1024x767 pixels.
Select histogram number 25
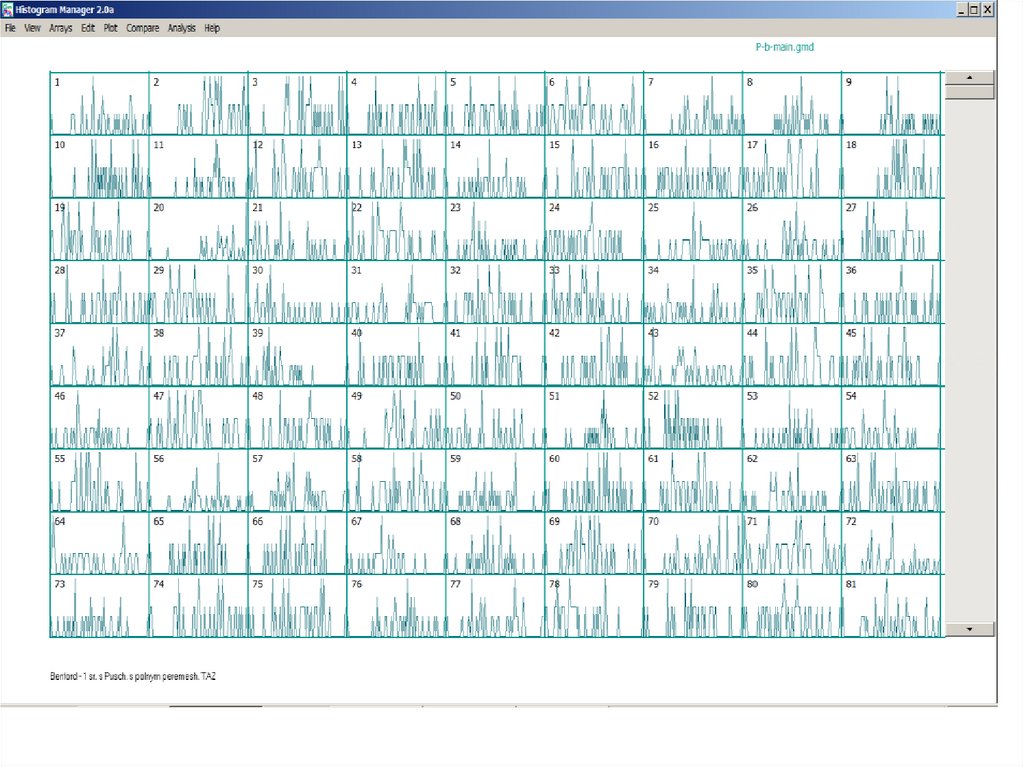tap(693, 230)
